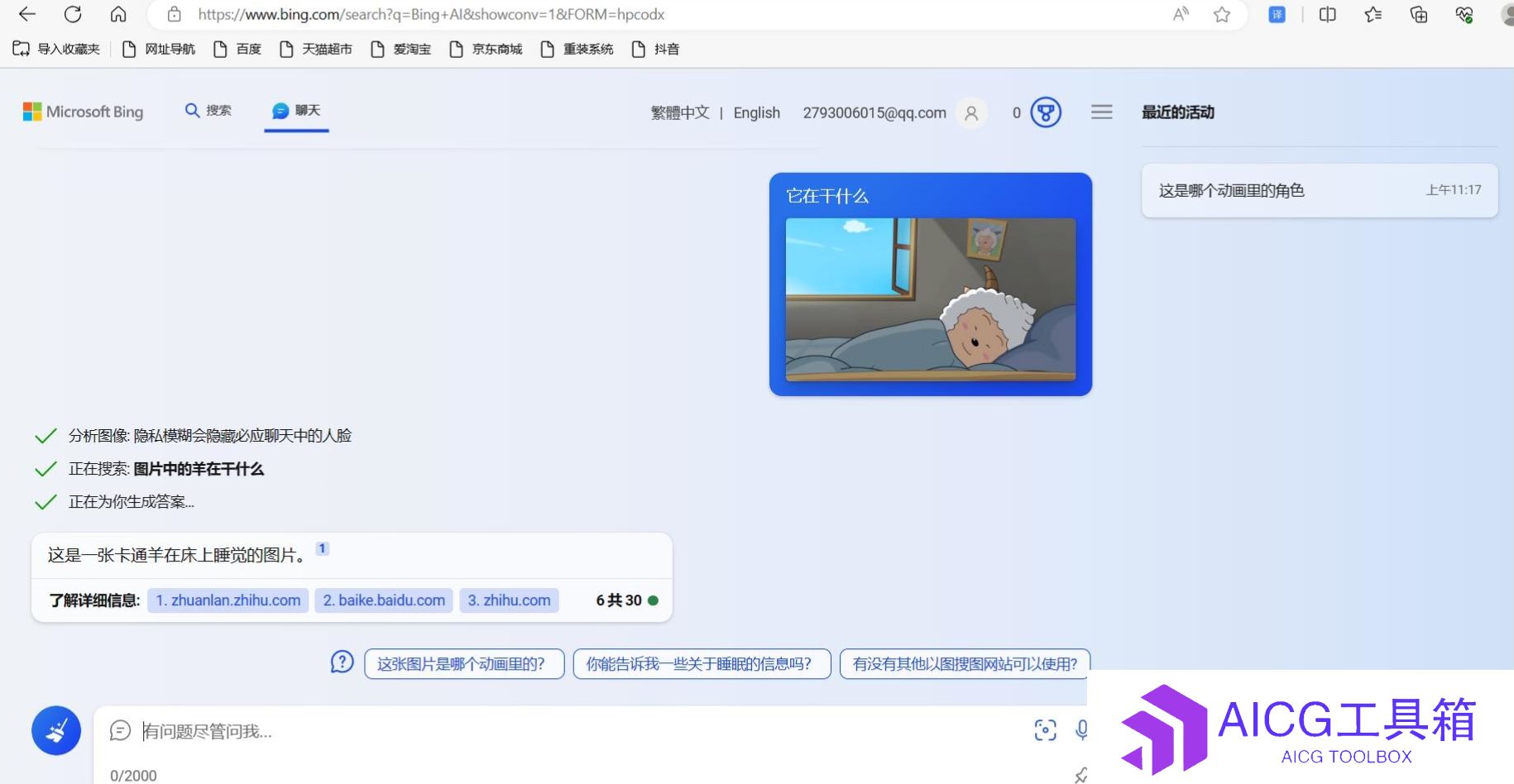Select suggestion 有没有其他以图搜图网站可以使用?
Screen dimensions: 1514x784
[965, 663]
